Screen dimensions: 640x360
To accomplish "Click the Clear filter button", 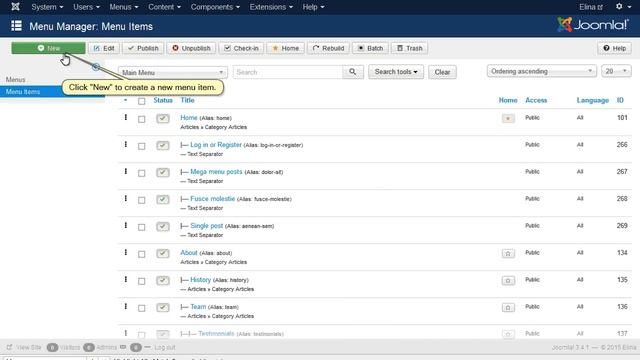I will click(x=442, y=72).
